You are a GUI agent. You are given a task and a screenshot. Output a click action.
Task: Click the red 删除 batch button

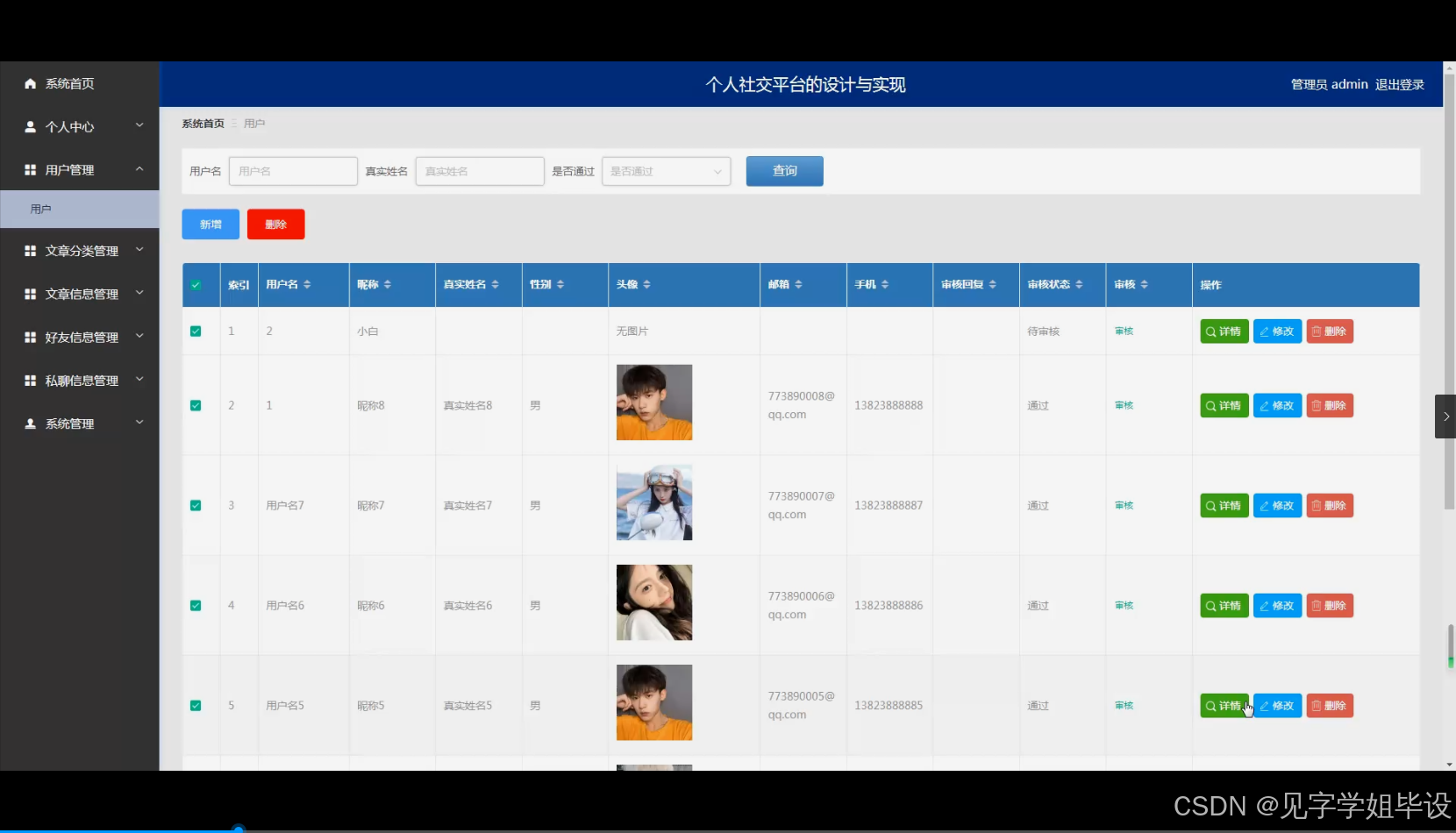275,224
